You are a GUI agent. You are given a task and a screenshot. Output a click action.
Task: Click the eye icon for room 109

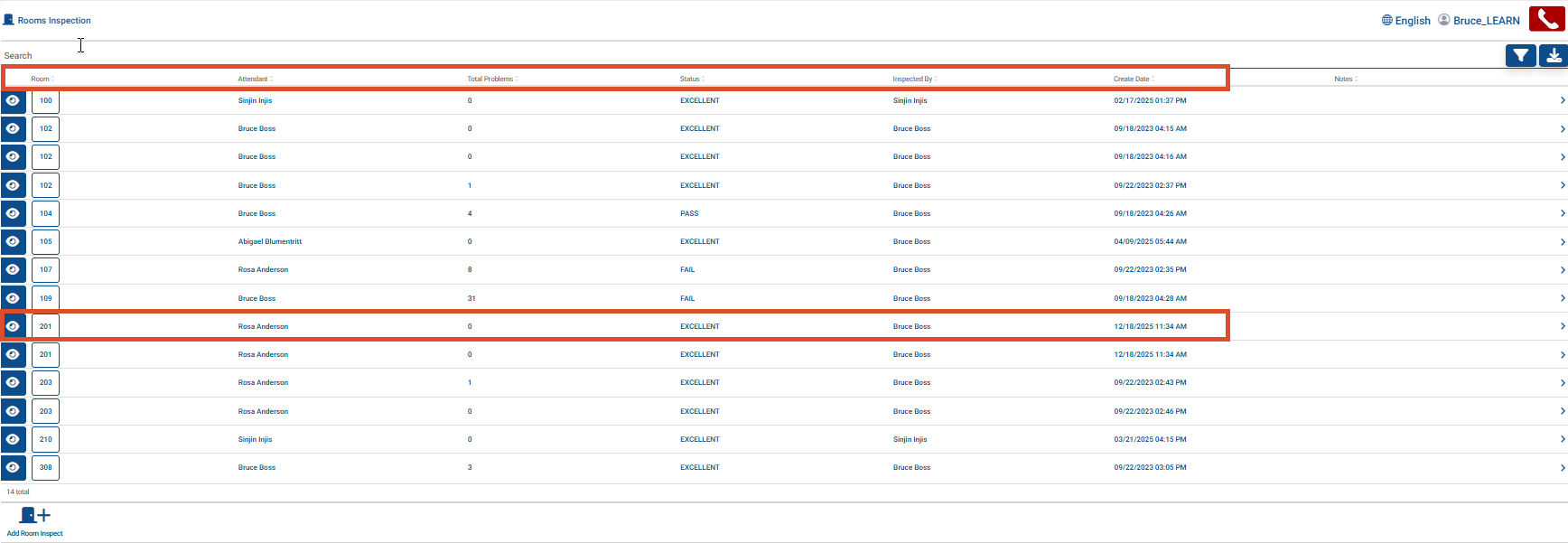pos(13,298)
